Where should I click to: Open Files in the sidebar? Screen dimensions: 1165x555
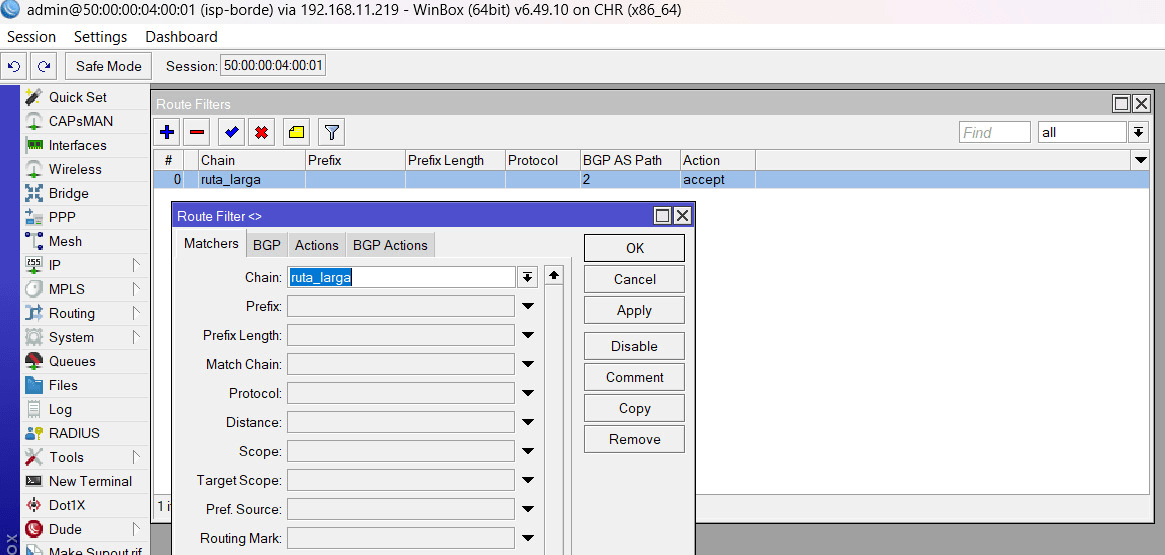click(63, 385)
